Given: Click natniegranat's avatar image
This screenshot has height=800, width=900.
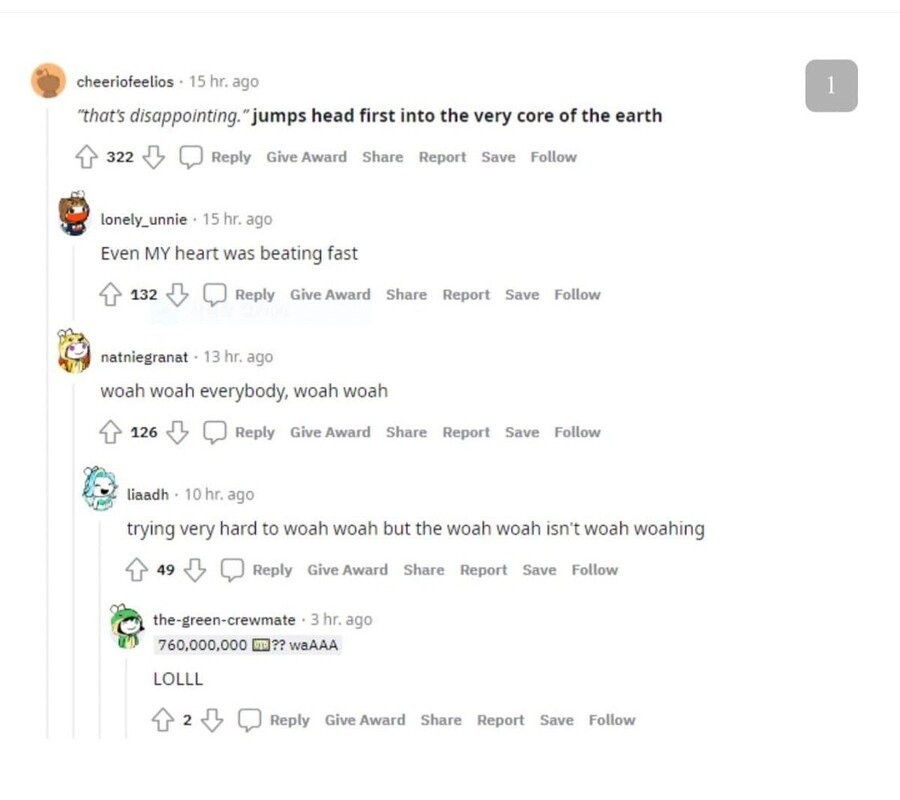Looking at the screenshot, I should click(x=74, y=351).
